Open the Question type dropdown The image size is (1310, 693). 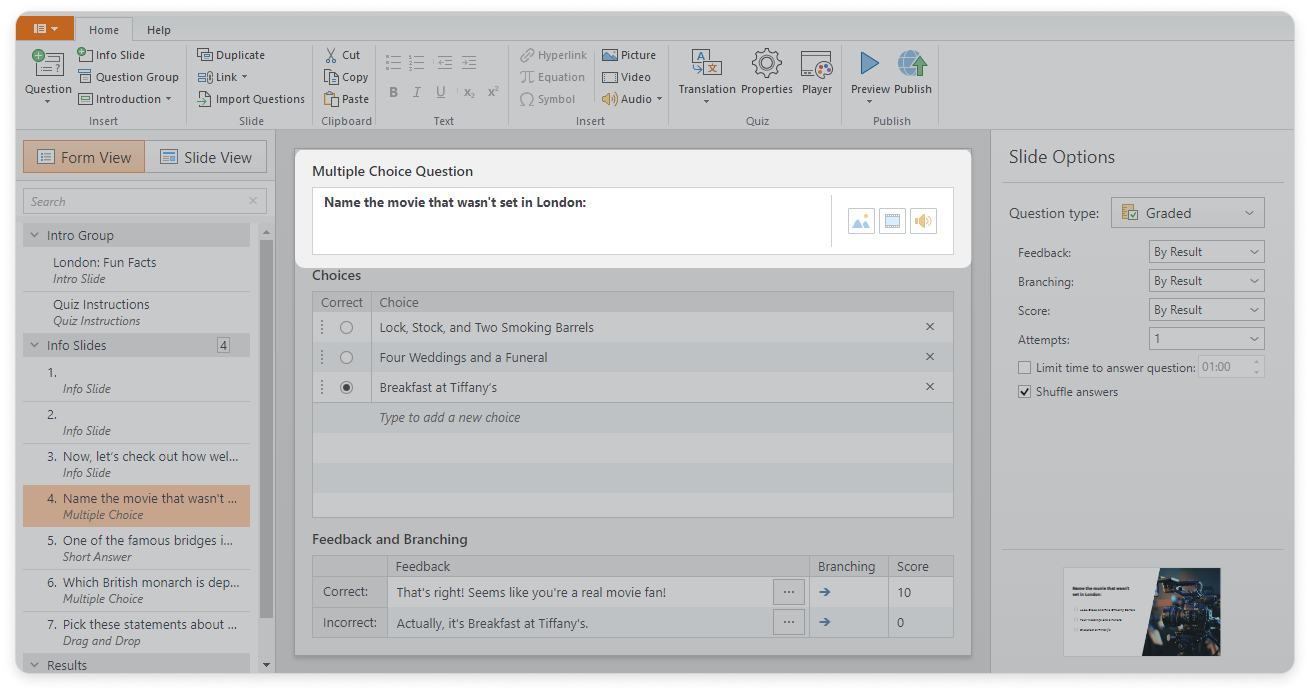1187,213
